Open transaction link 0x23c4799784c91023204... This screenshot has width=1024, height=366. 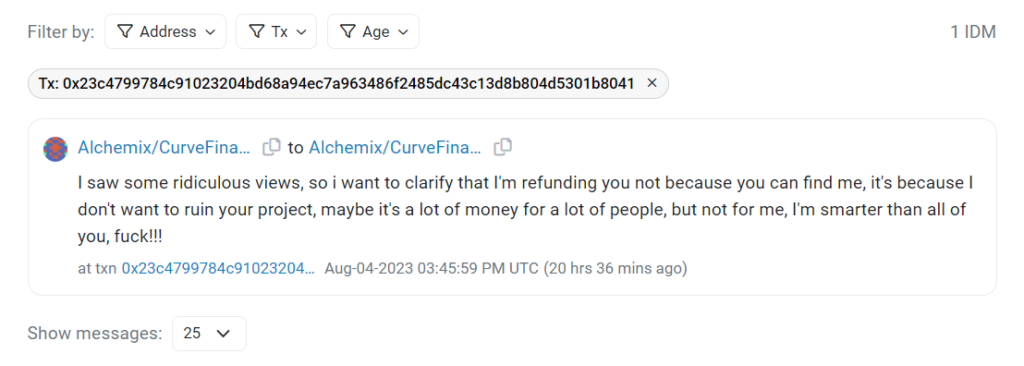[x=219, y=268]
